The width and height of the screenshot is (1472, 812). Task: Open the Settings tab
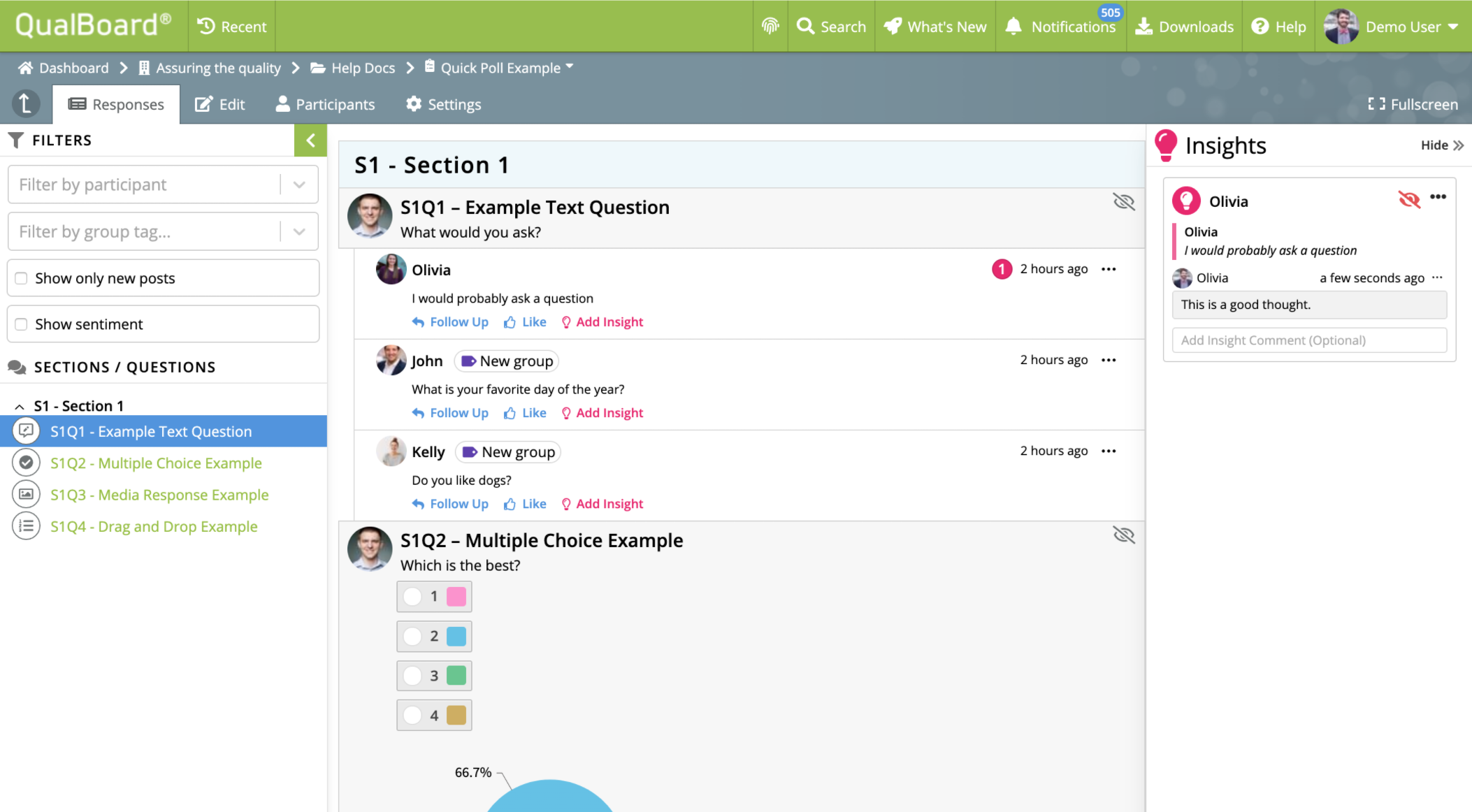(x=443, y=104)
